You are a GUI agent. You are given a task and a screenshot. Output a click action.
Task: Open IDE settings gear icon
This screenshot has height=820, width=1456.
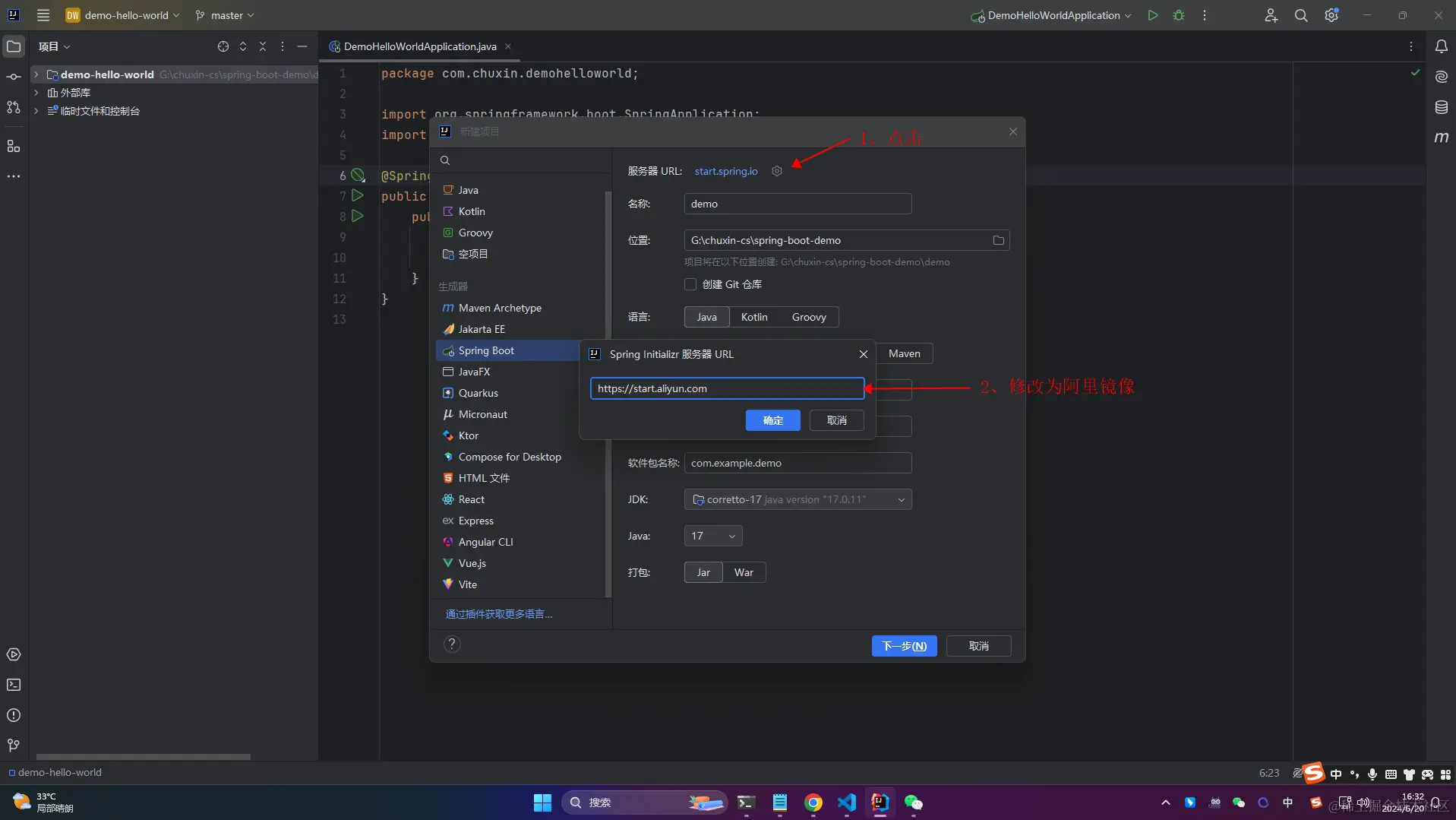[x=1331, y=15]
